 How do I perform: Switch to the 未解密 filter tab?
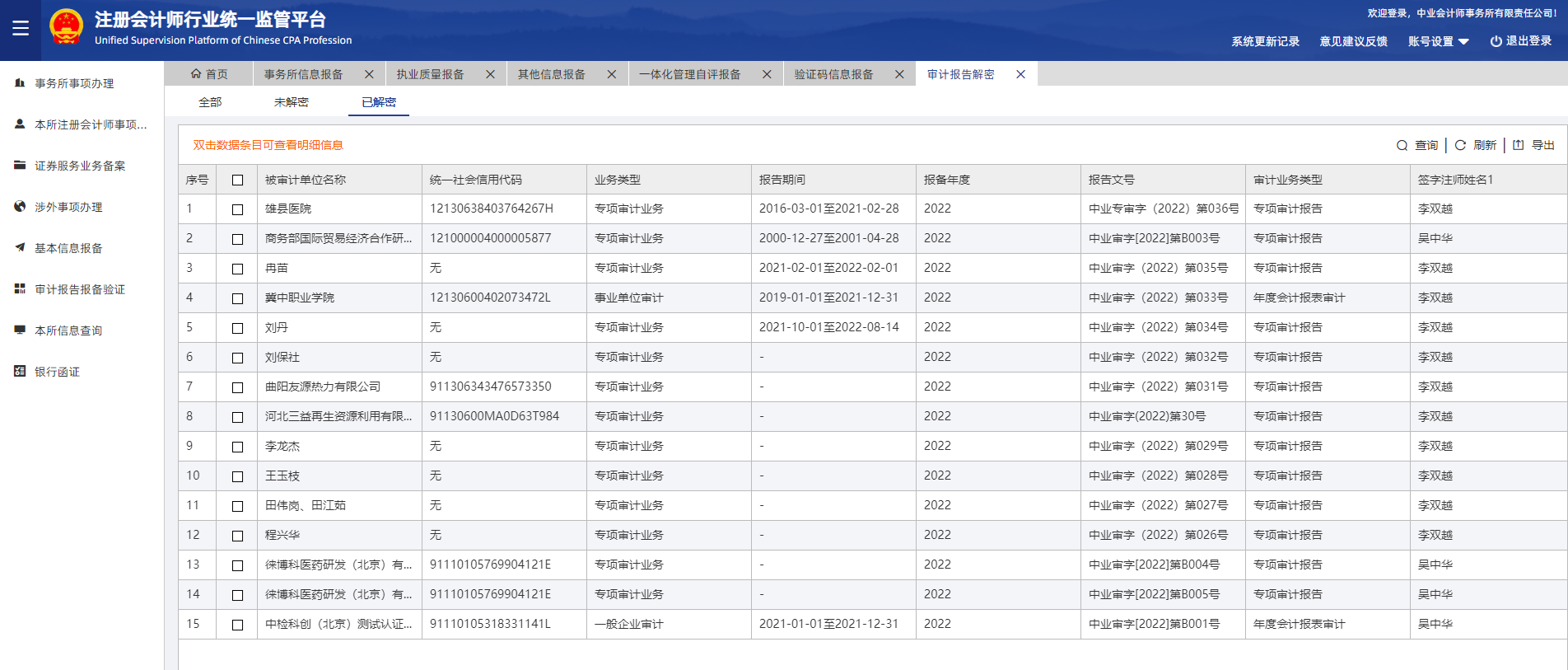pos(291,102)
